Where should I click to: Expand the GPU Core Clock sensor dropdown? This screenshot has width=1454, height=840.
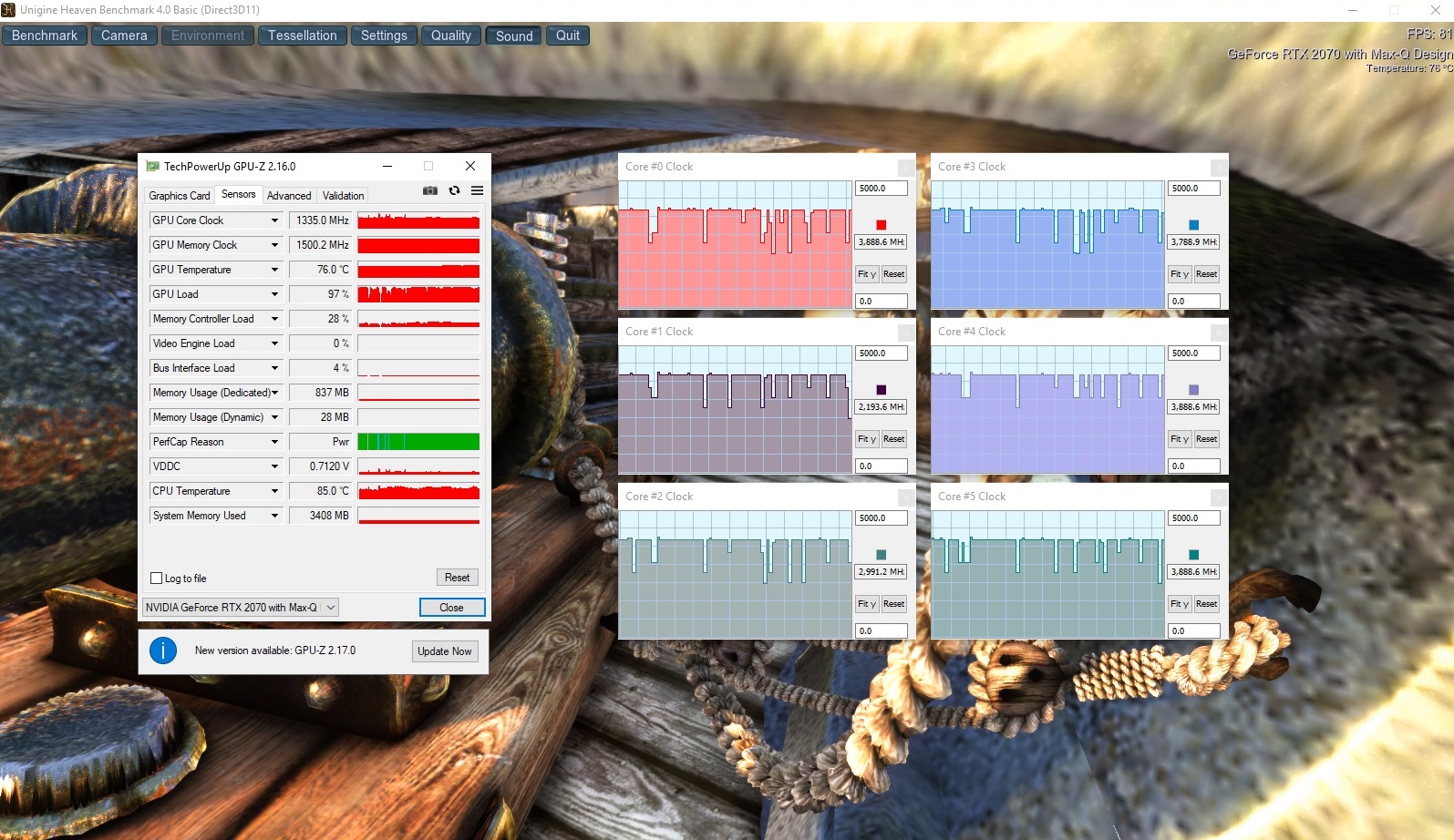pyautogui.click(x=274, y=220)
